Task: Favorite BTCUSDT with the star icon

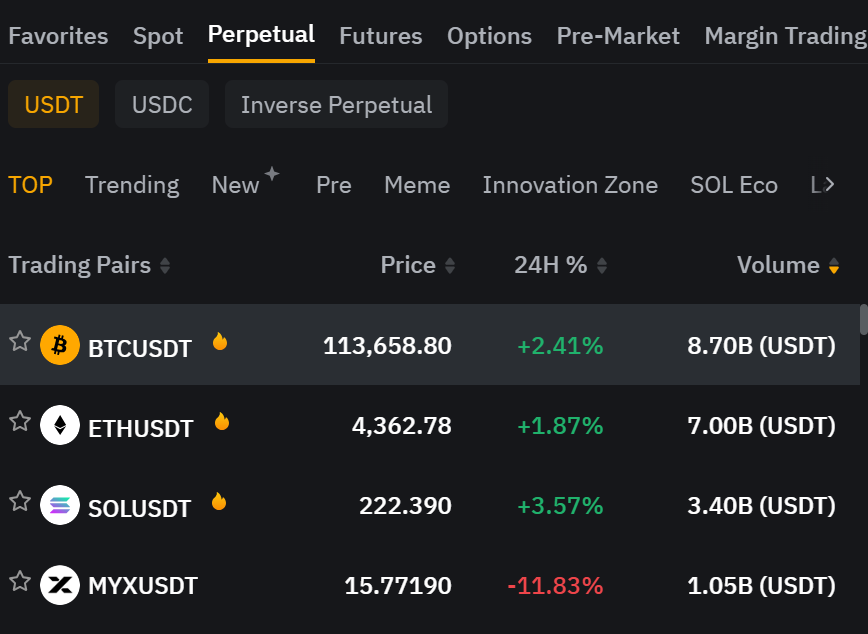Action: pos(20,342)
